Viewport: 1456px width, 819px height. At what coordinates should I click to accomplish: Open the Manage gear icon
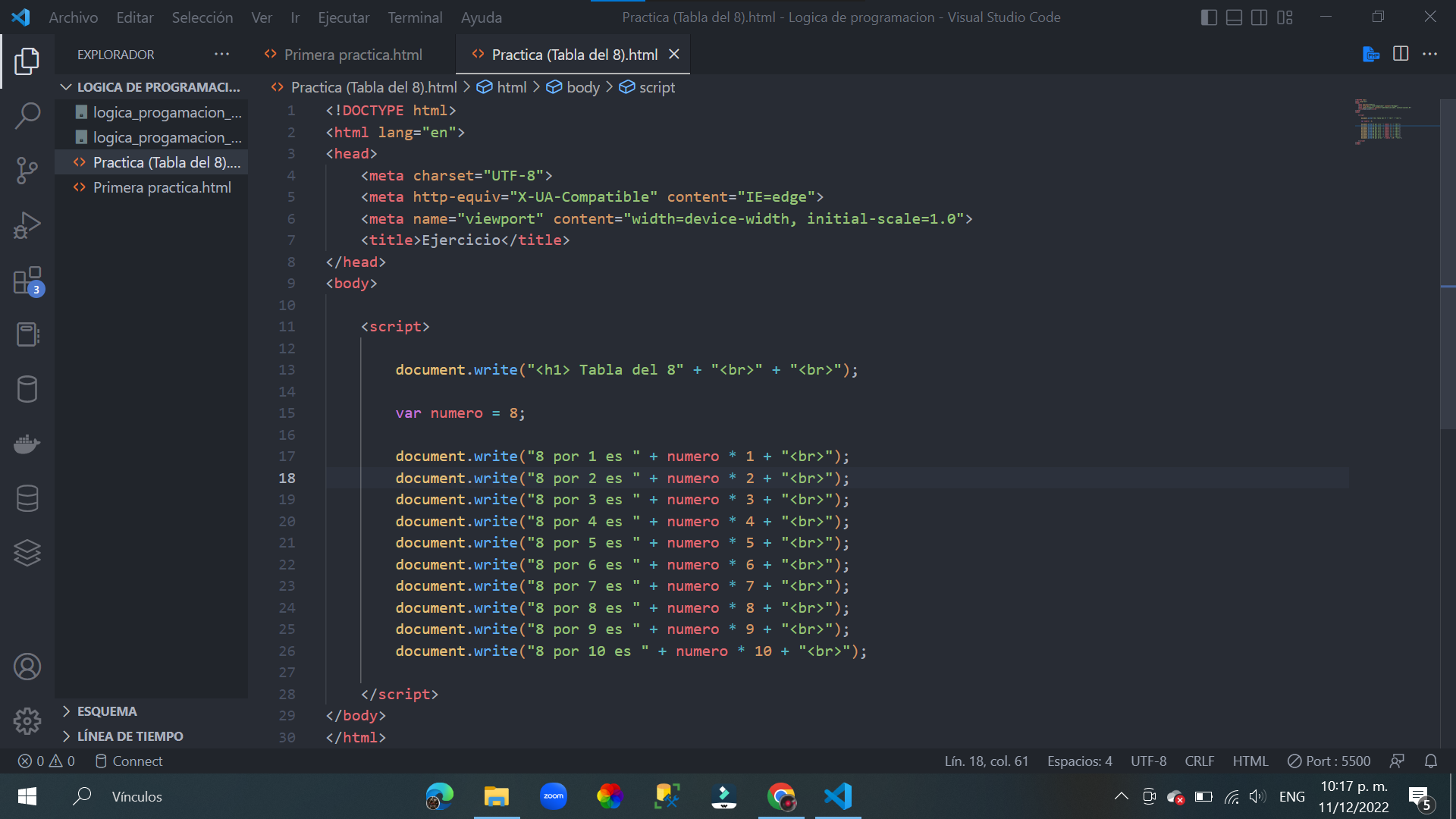27,721
